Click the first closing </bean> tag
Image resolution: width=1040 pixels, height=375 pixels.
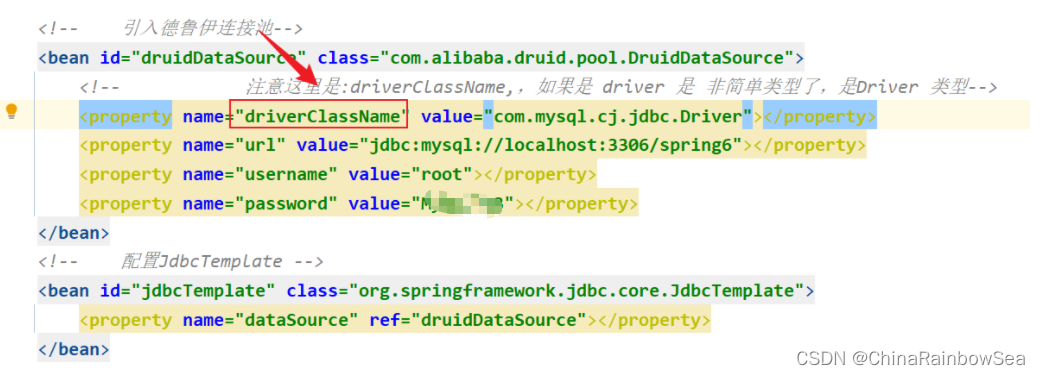click(74, 233)
